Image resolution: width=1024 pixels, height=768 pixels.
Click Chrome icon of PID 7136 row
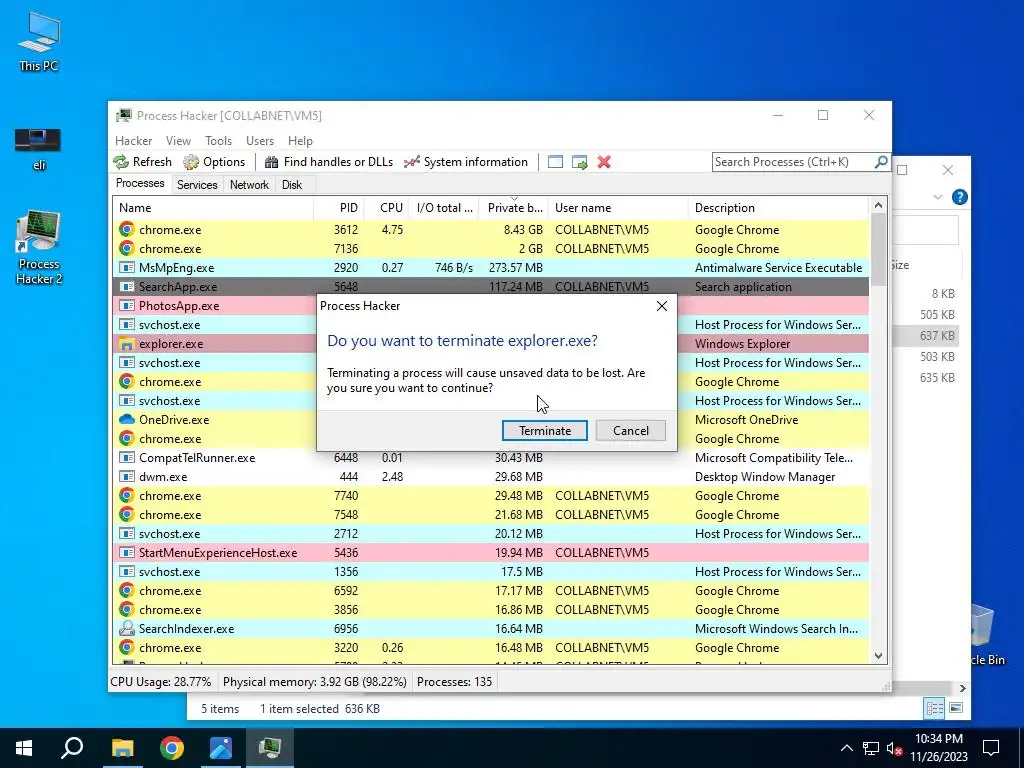(x=127, y=248)
